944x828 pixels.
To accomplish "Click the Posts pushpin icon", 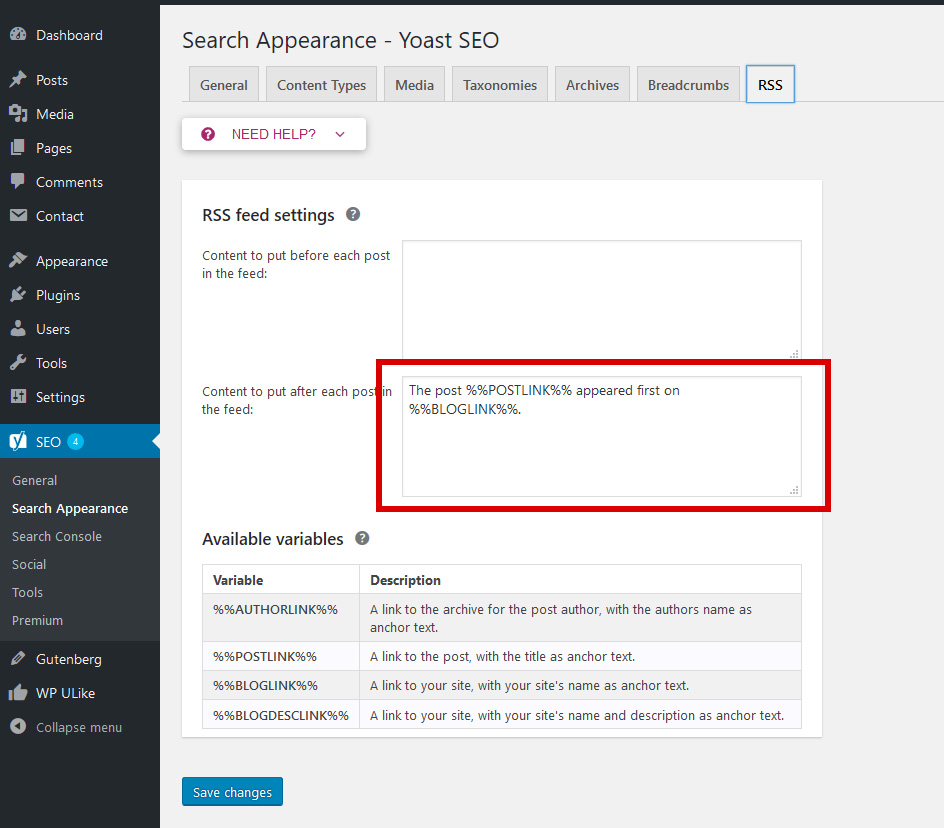I will point(18,79).
